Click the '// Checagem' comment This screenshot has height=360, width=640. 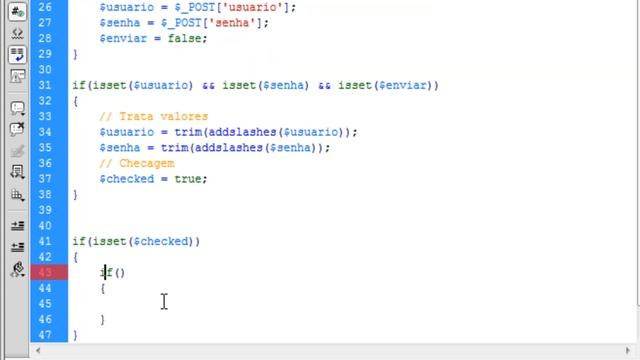coord(137,163)
